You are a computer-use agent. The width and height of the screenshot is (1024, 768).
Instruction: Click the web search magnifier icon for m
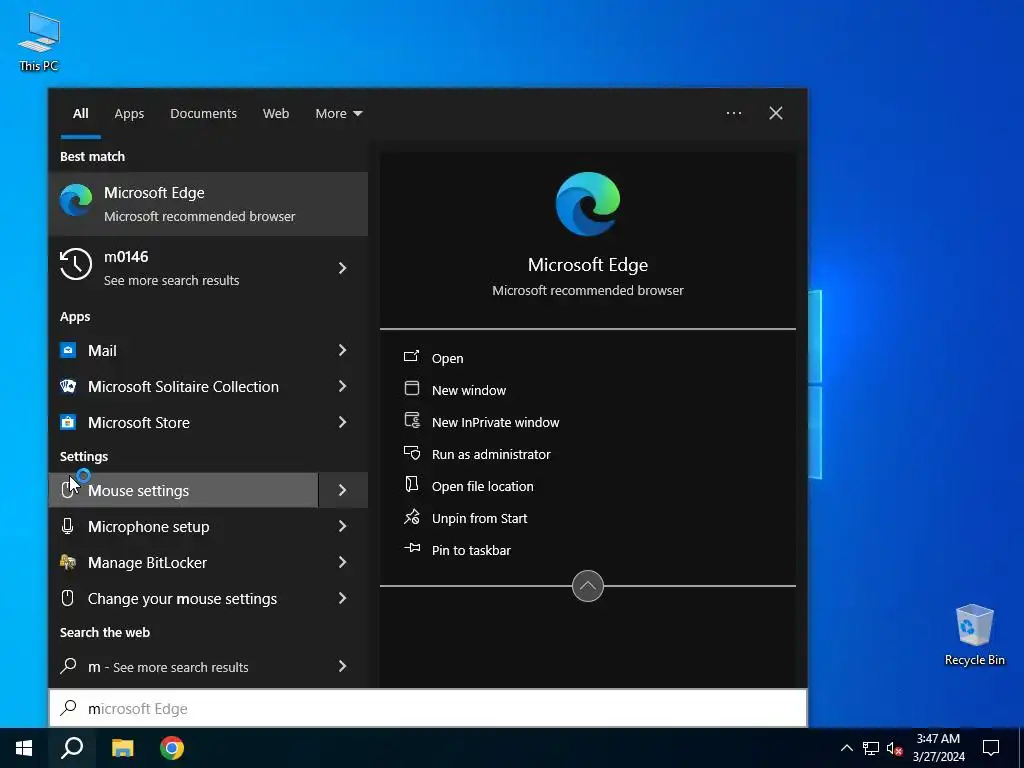(x=68, y=666)
